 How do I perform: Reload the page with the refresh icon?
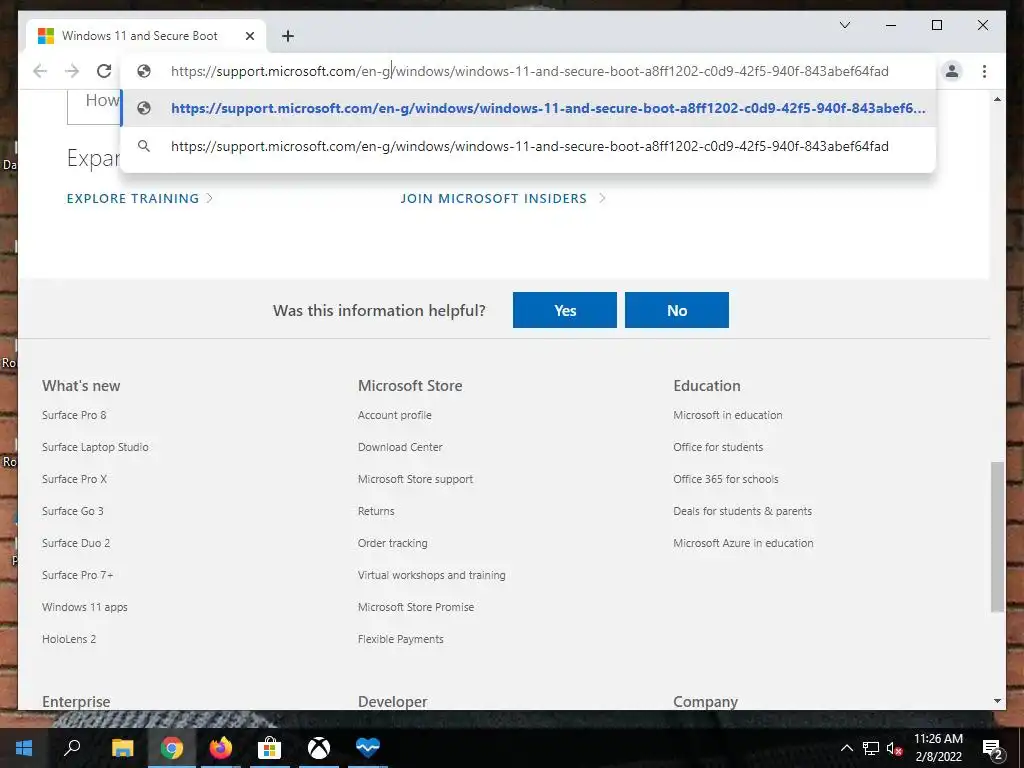pyautogui.click(x=104, y=71)
